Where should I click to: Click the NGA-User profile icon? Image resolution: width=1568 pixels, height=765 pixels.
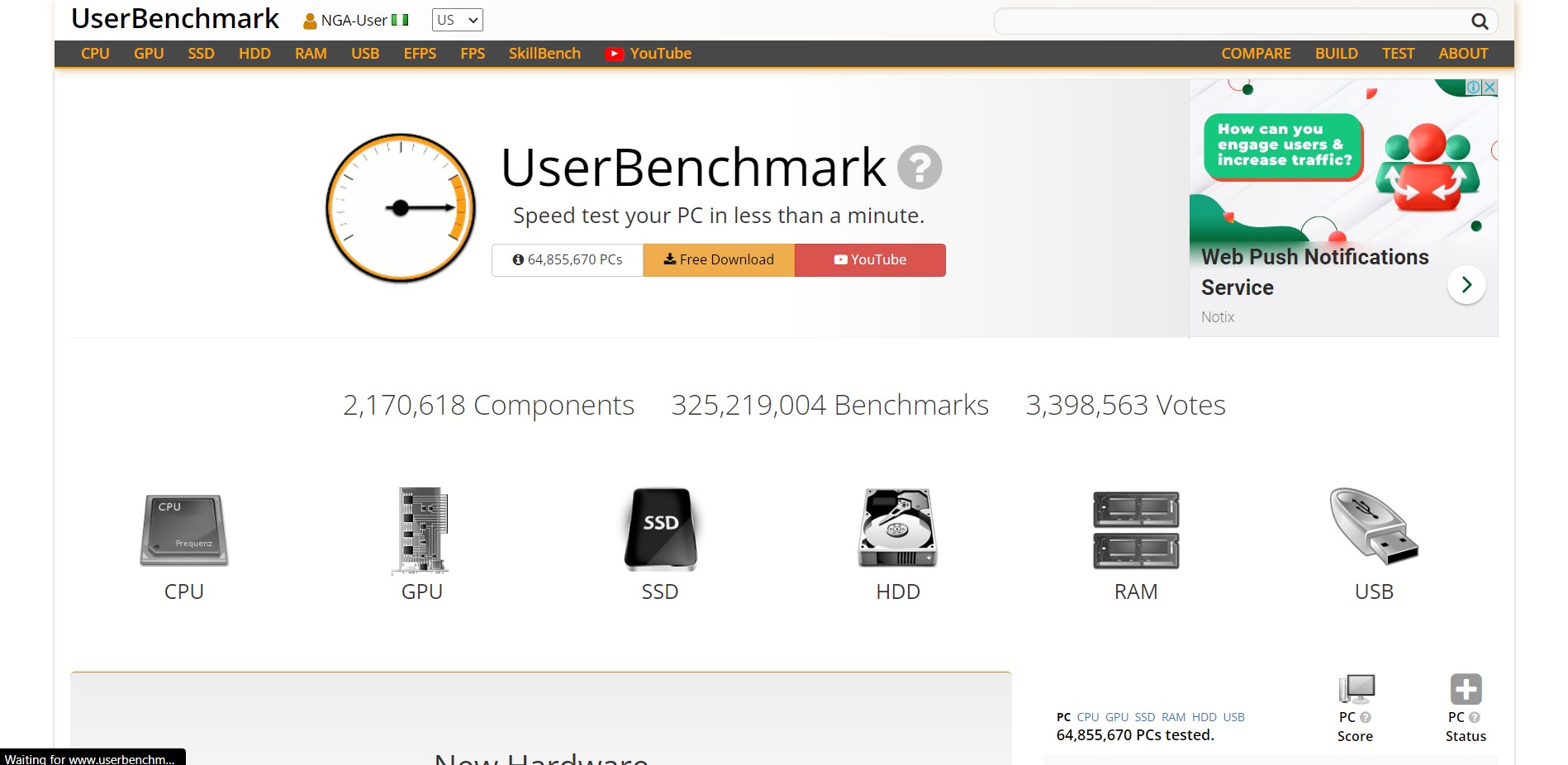[x=310, y=21]
